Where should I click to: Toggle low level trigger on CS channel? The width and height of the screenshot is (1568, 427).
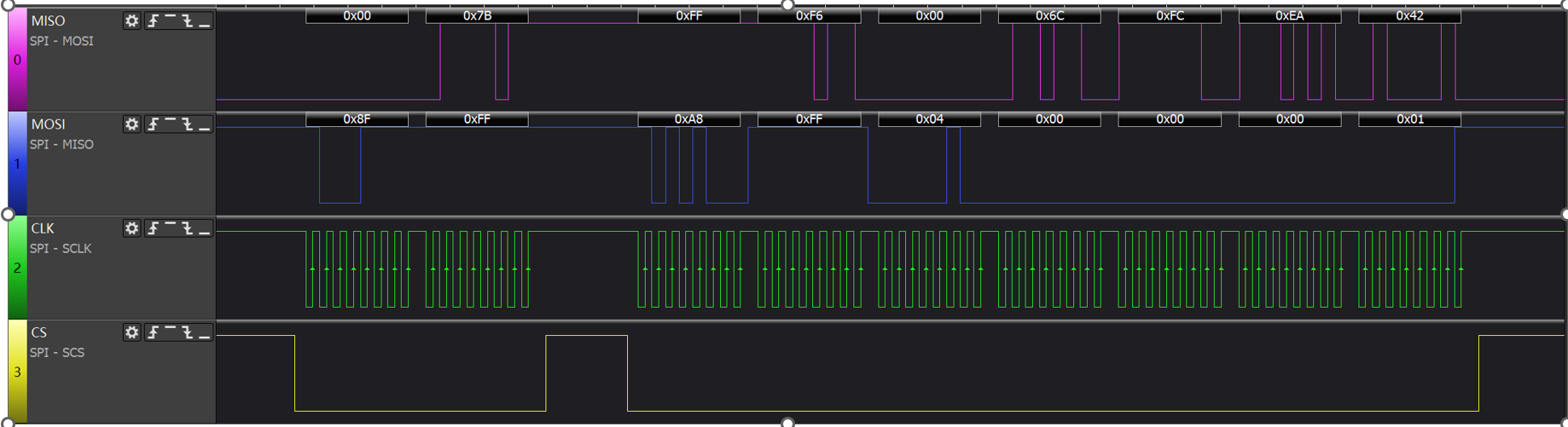pyautogui.click(x=205, y=332)
